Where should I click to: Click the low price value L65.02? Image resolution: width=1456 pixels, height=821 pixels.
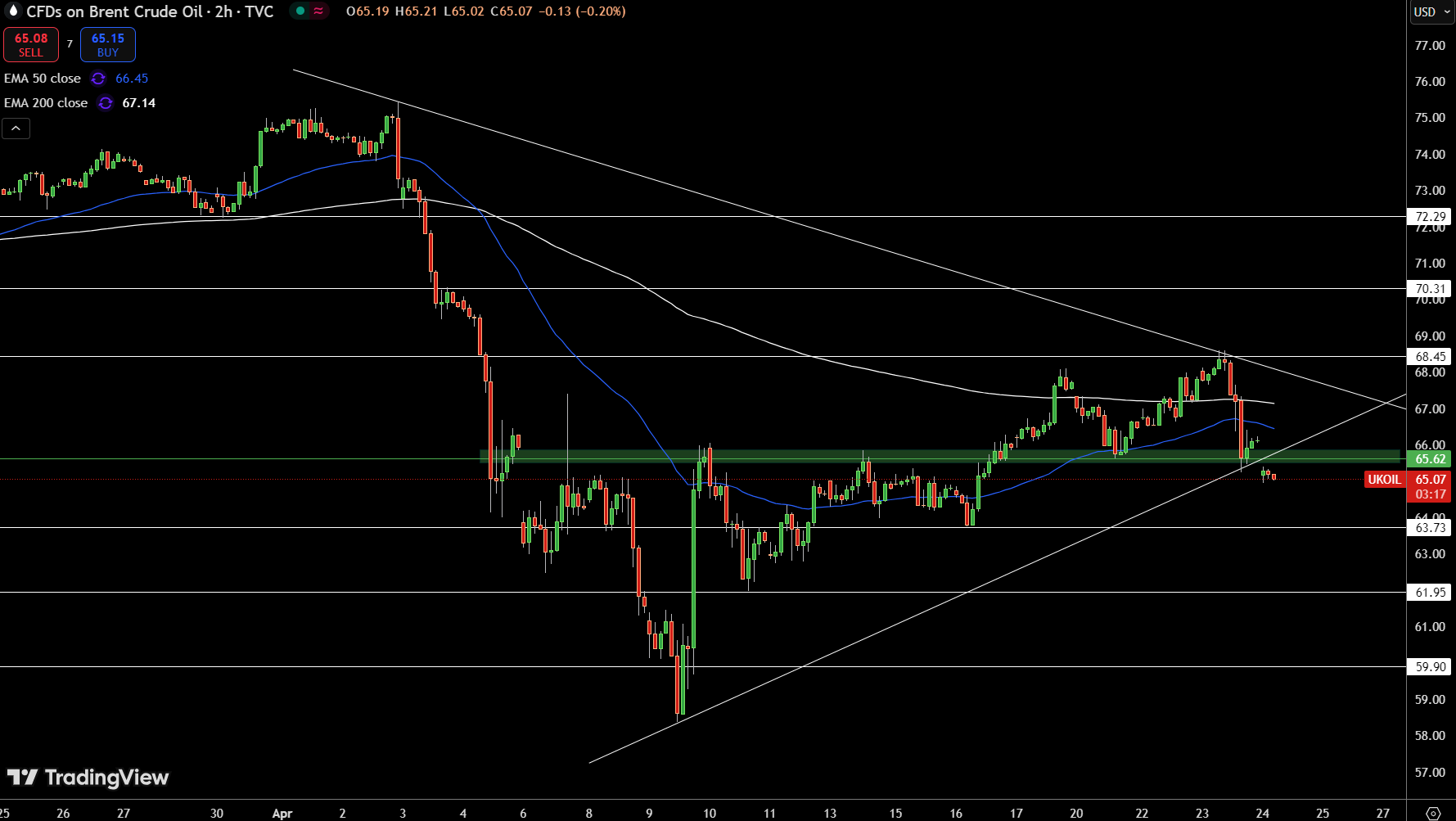pos(464,11)
